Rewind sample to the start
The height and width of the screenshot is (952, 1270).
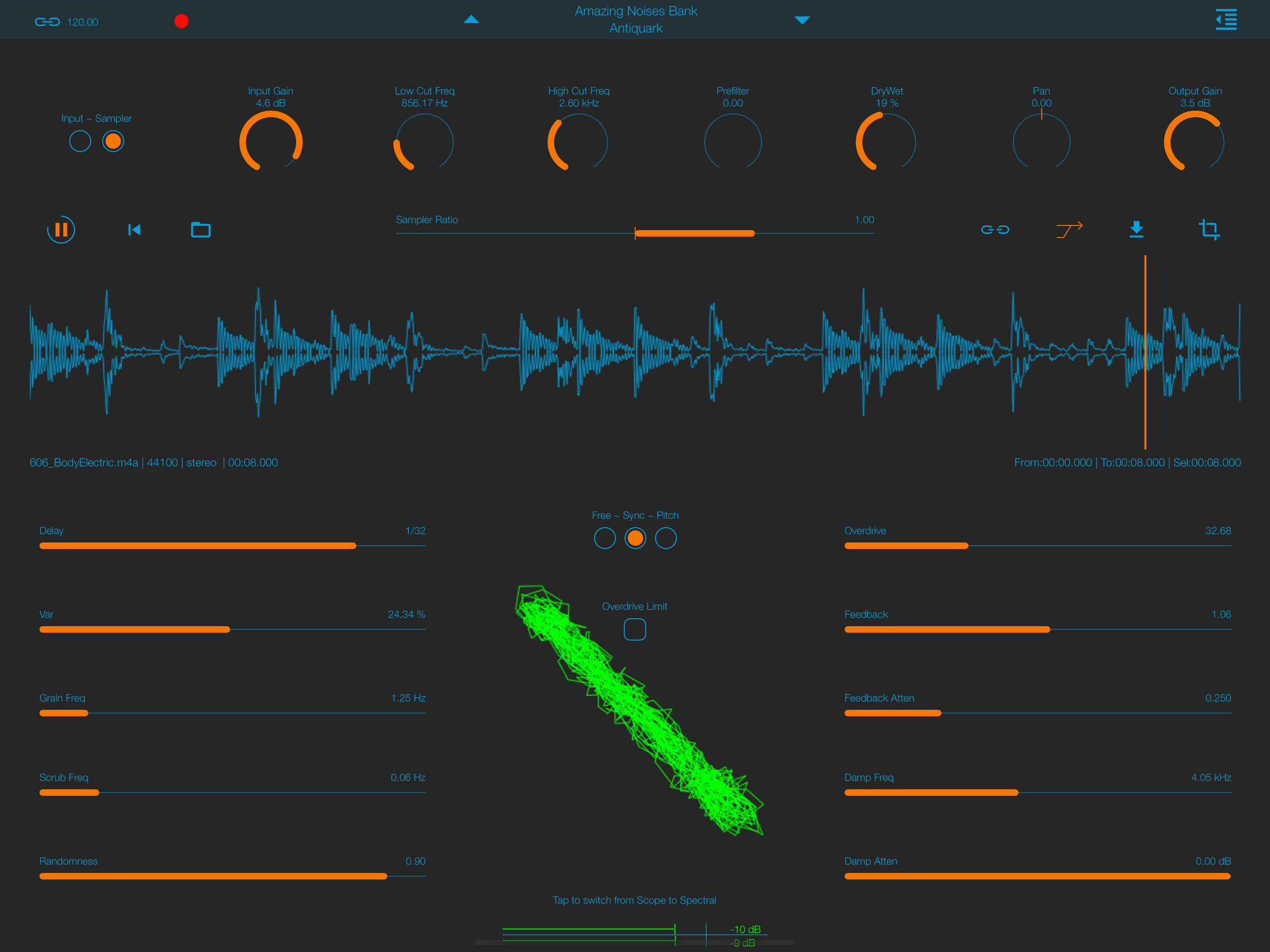134,230
